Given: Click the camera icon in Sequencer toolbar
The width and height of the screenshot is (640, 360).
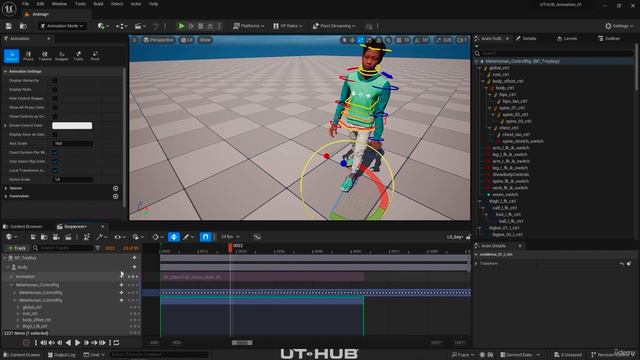Looking at the screenshot, I should pos(56,237).
